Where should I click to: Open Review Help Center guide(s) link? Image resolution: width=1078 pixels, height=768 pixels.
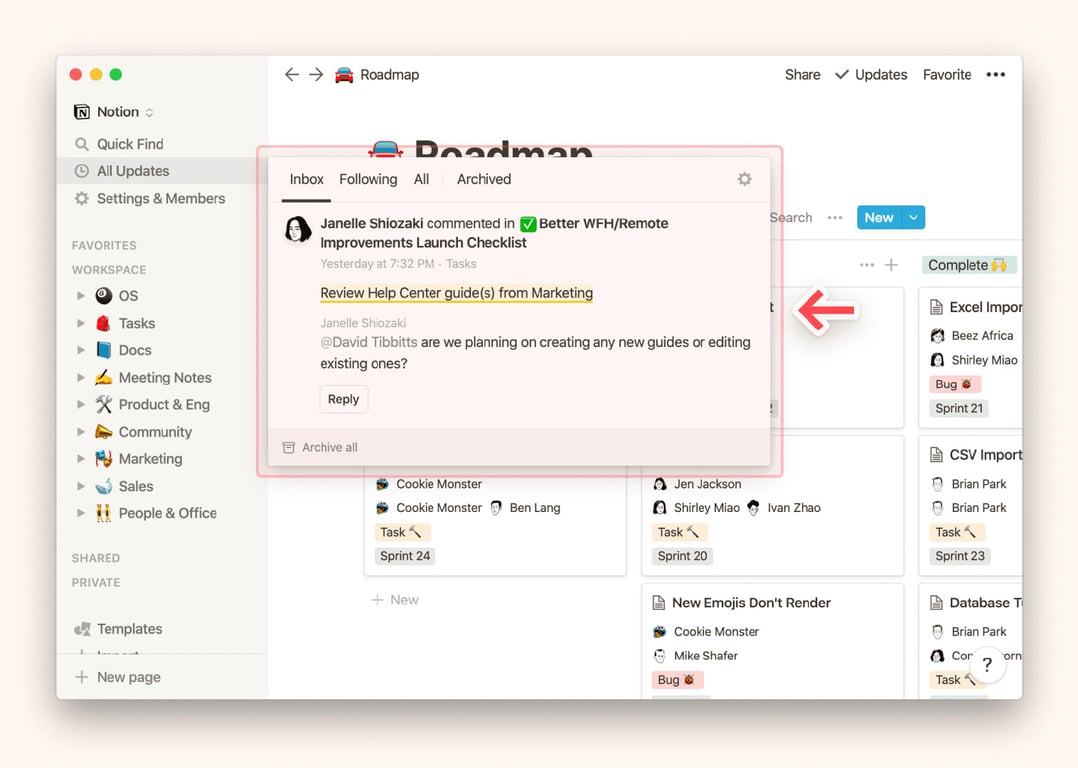[x=456, y=293]
